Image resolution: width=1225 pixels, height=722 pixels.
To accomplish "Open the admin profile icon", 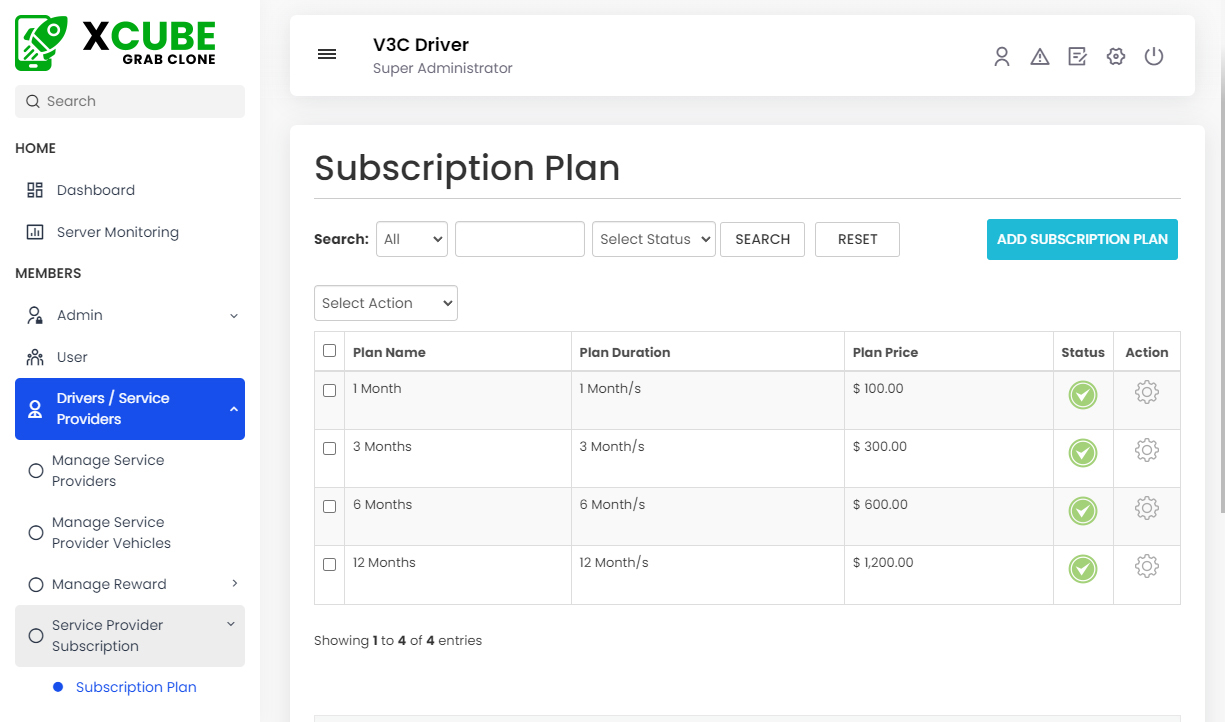I will [1002, 57].
